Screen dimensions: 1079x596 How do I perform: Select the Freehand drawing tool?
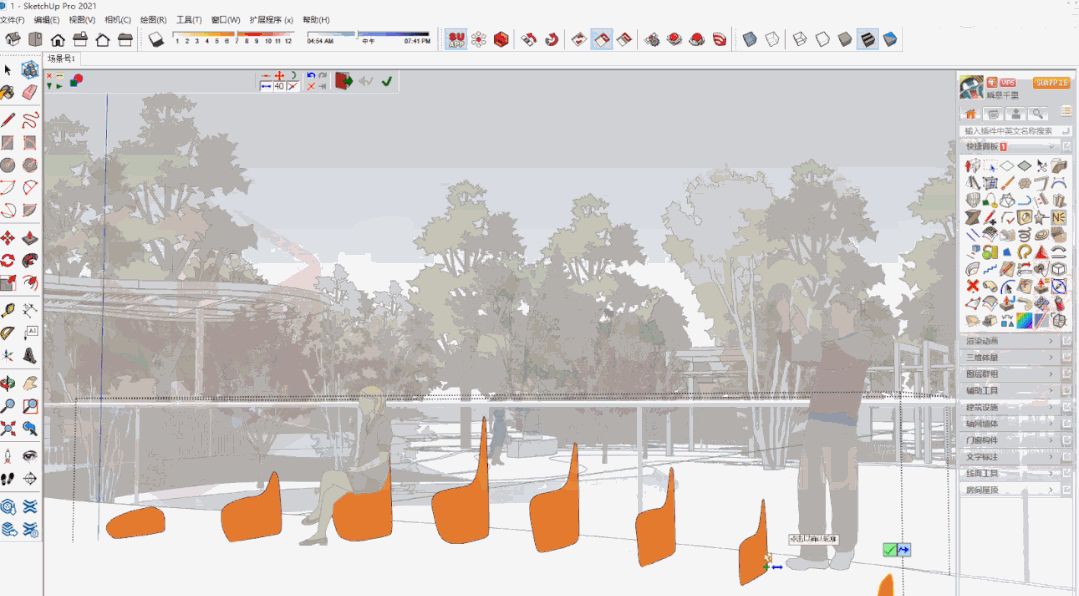point(30,120)
